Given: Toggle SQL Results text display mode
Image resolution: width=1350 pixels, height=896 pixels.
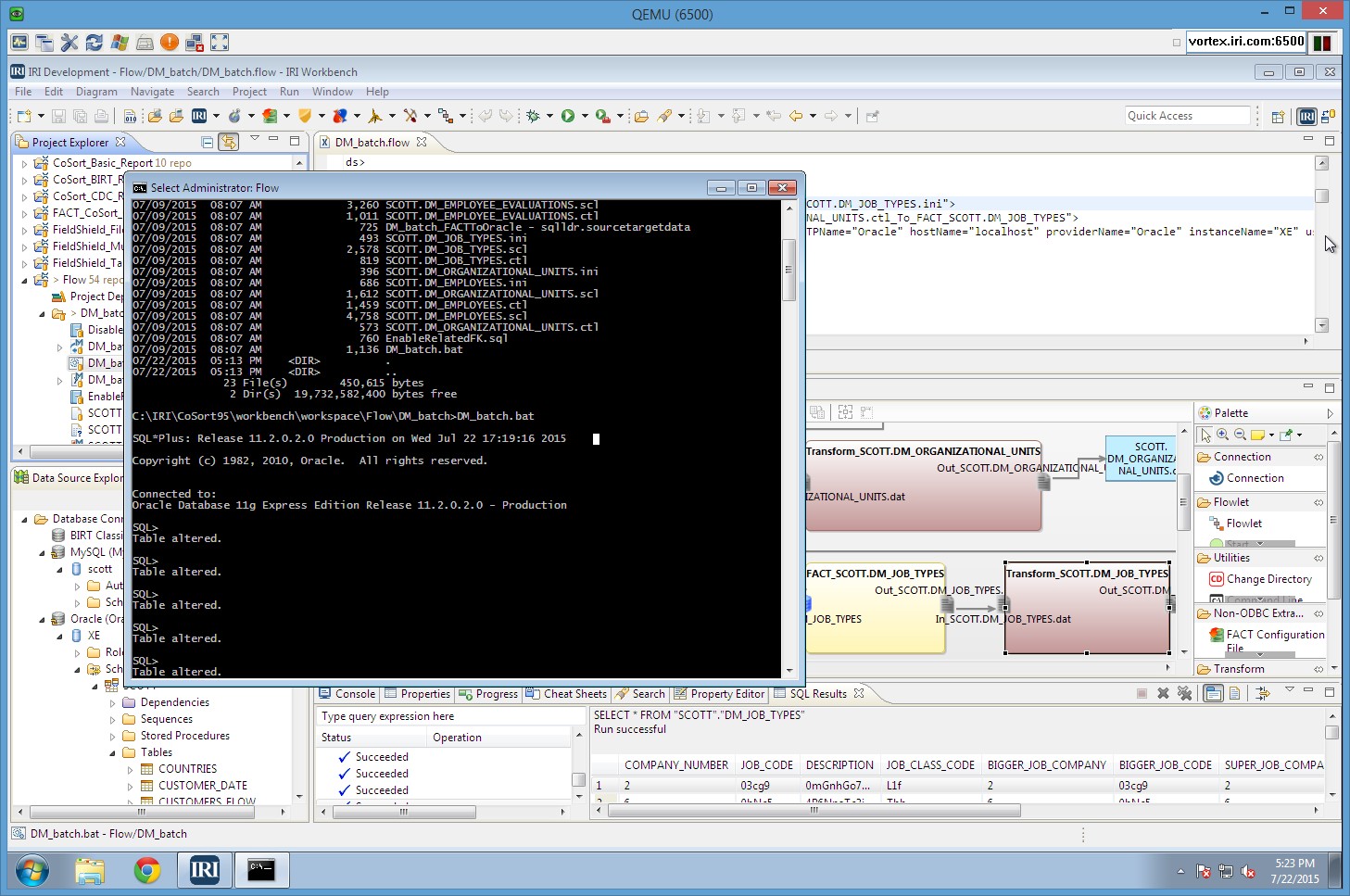Looking at the screenshot, I should (1234, 693).
